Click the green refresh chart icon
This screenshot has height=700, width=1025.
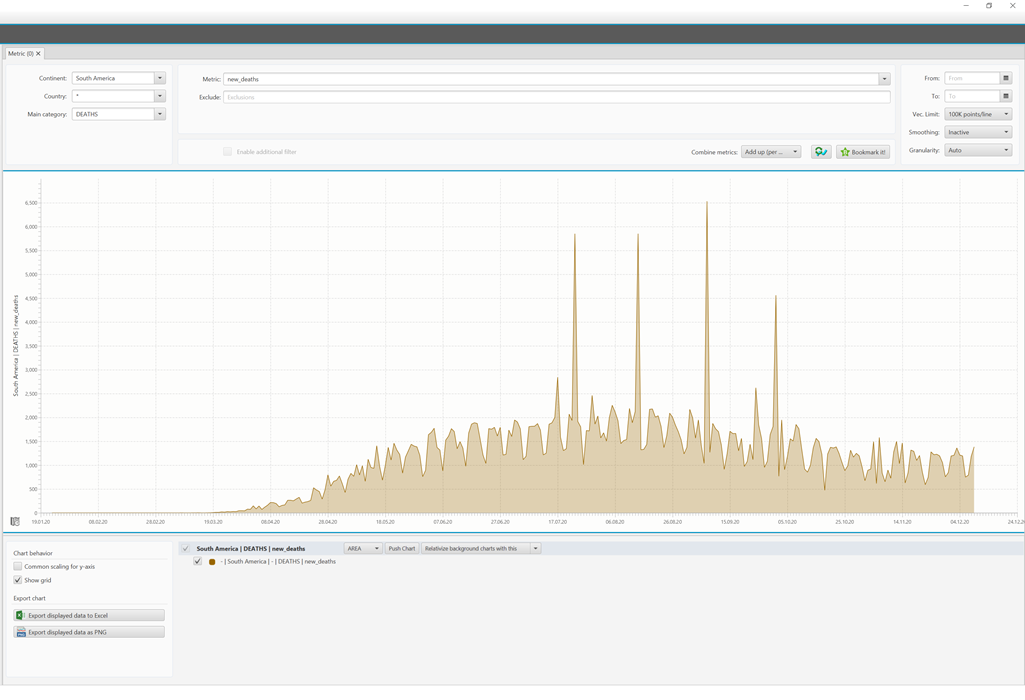[x=821, y=152]
